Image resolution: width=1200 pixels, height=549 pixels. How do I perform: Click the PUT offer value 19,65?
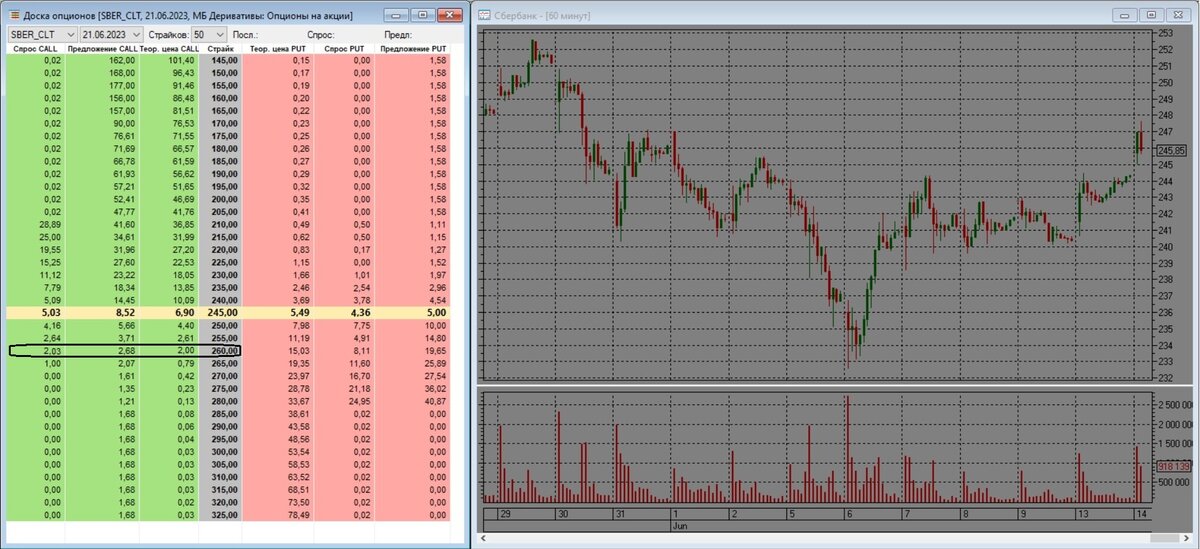click(x=433, y=351)
